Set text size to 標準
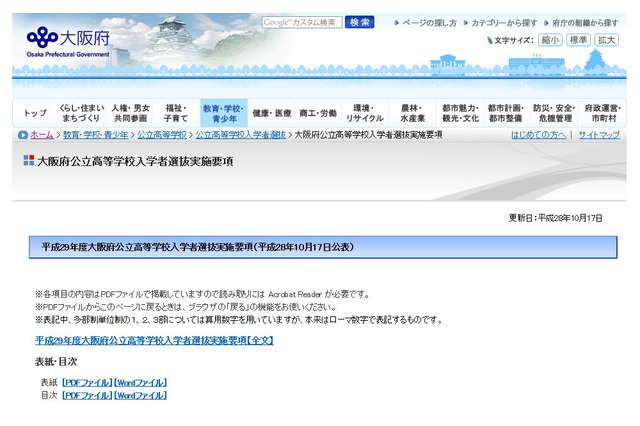640x426 pixels. click(578, 40)
